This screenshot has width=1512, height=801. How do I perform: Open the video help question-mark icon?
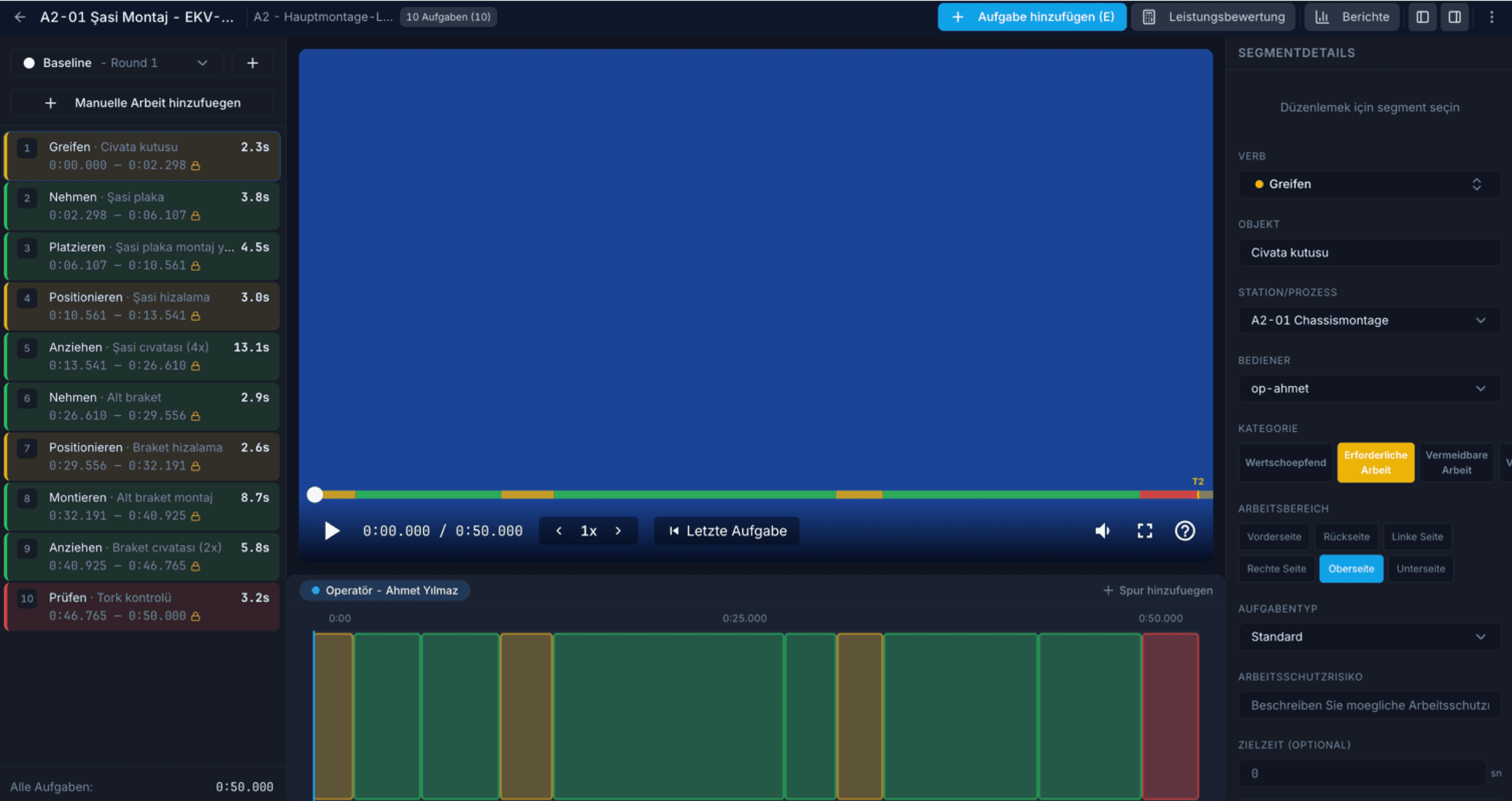[x=1184, y=531]
